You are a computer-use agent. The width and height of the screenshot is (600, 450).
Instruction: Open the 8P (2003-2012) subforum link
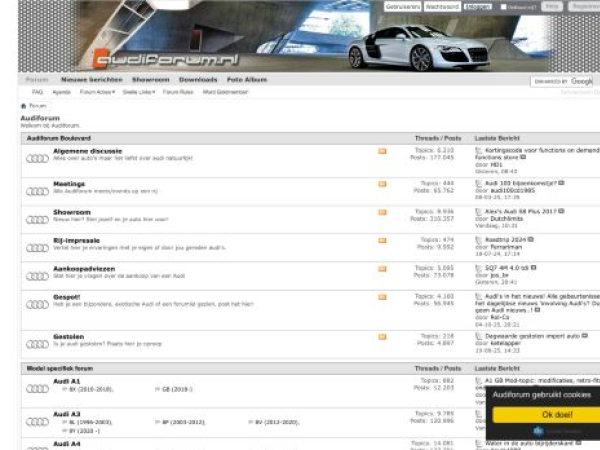183,422
